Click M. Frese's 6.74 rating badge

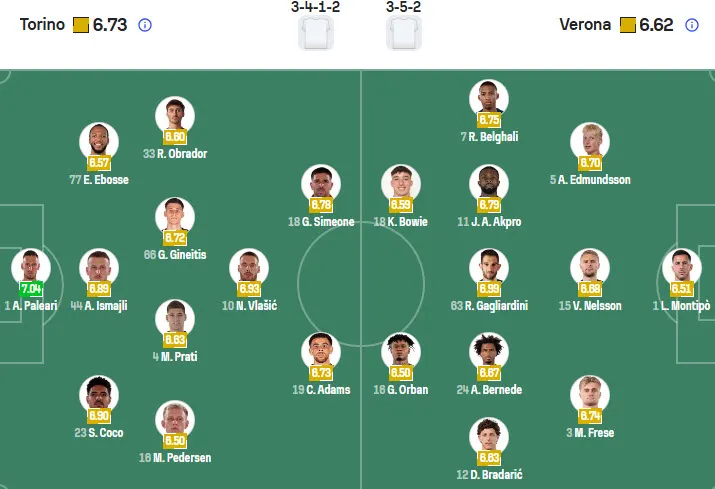coord(590,416)
